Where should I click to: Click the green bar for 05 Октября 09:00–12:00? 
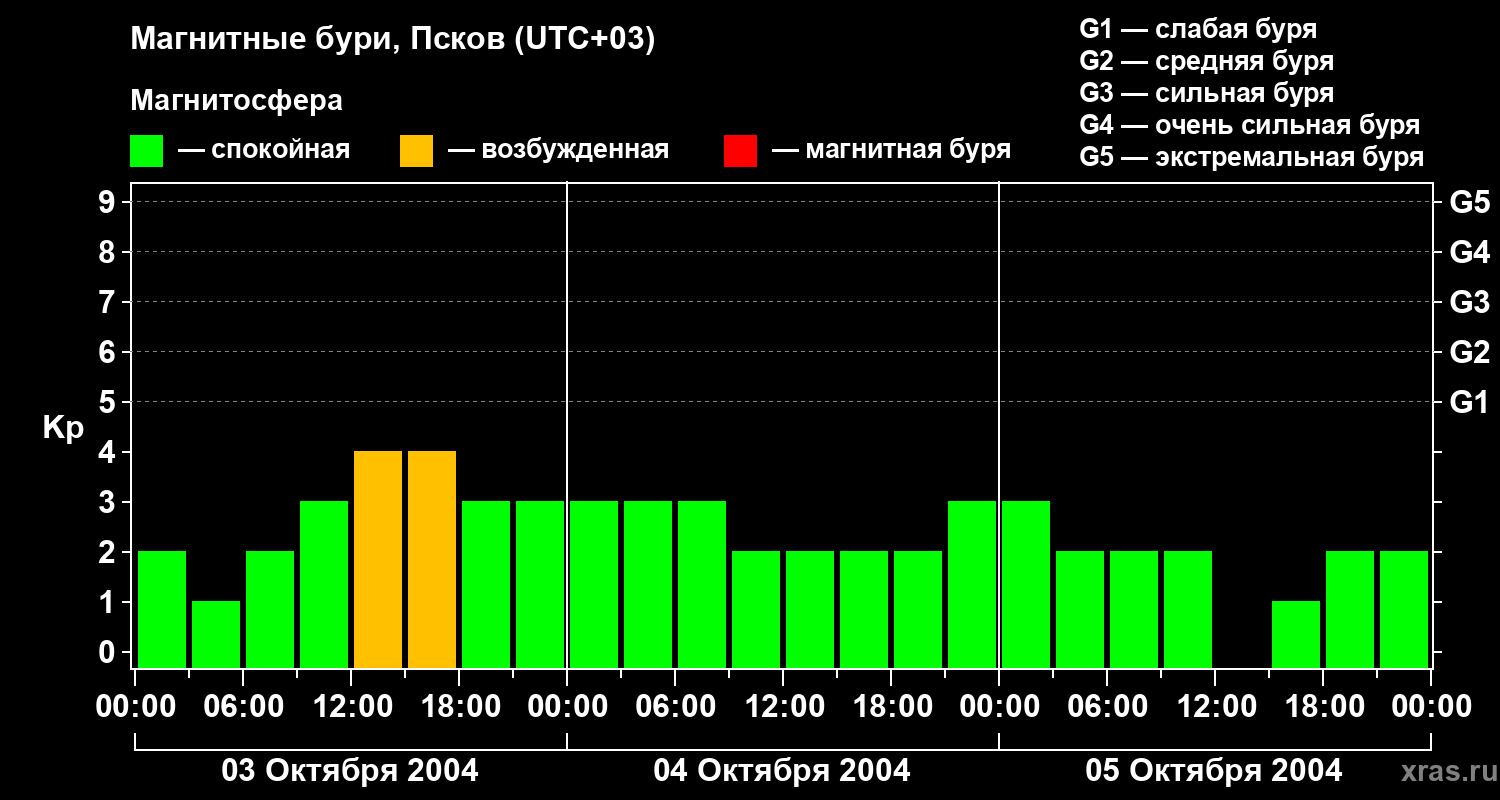click(x=1188, y=609)
